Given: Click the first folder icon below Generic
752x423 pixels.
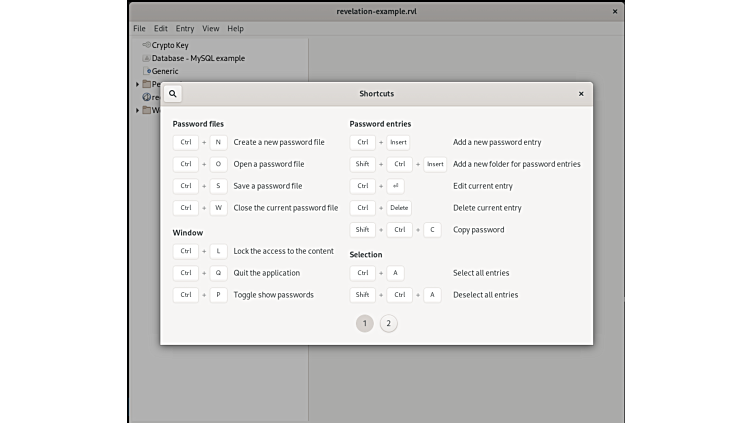Looking at the screenshot, I should (147, 84).
